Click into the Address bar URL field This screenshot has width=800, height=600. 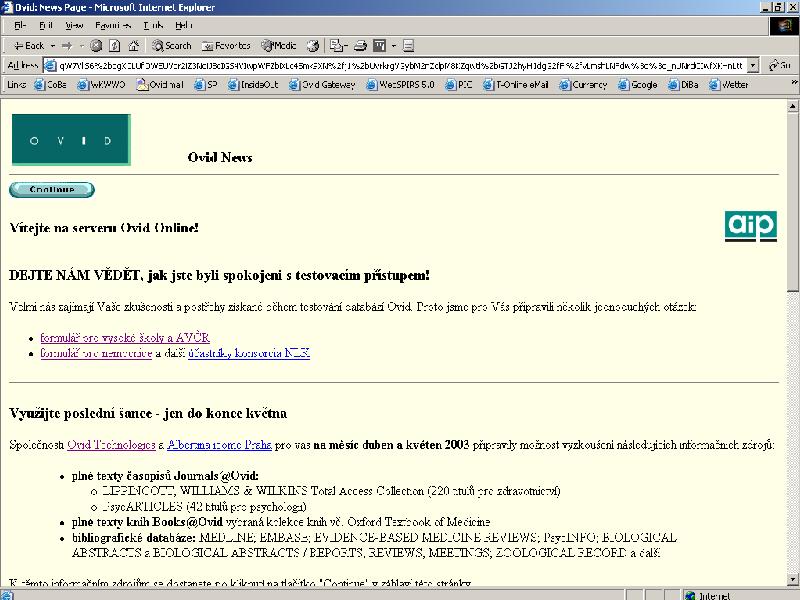tap(401, 65)
